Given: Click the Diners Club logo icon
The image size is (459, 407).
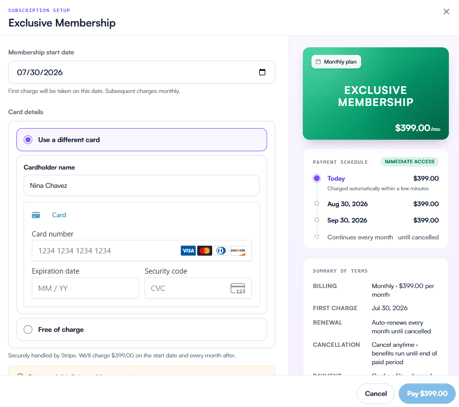Looking at the screenshot, I should click(x=221, y=251).
